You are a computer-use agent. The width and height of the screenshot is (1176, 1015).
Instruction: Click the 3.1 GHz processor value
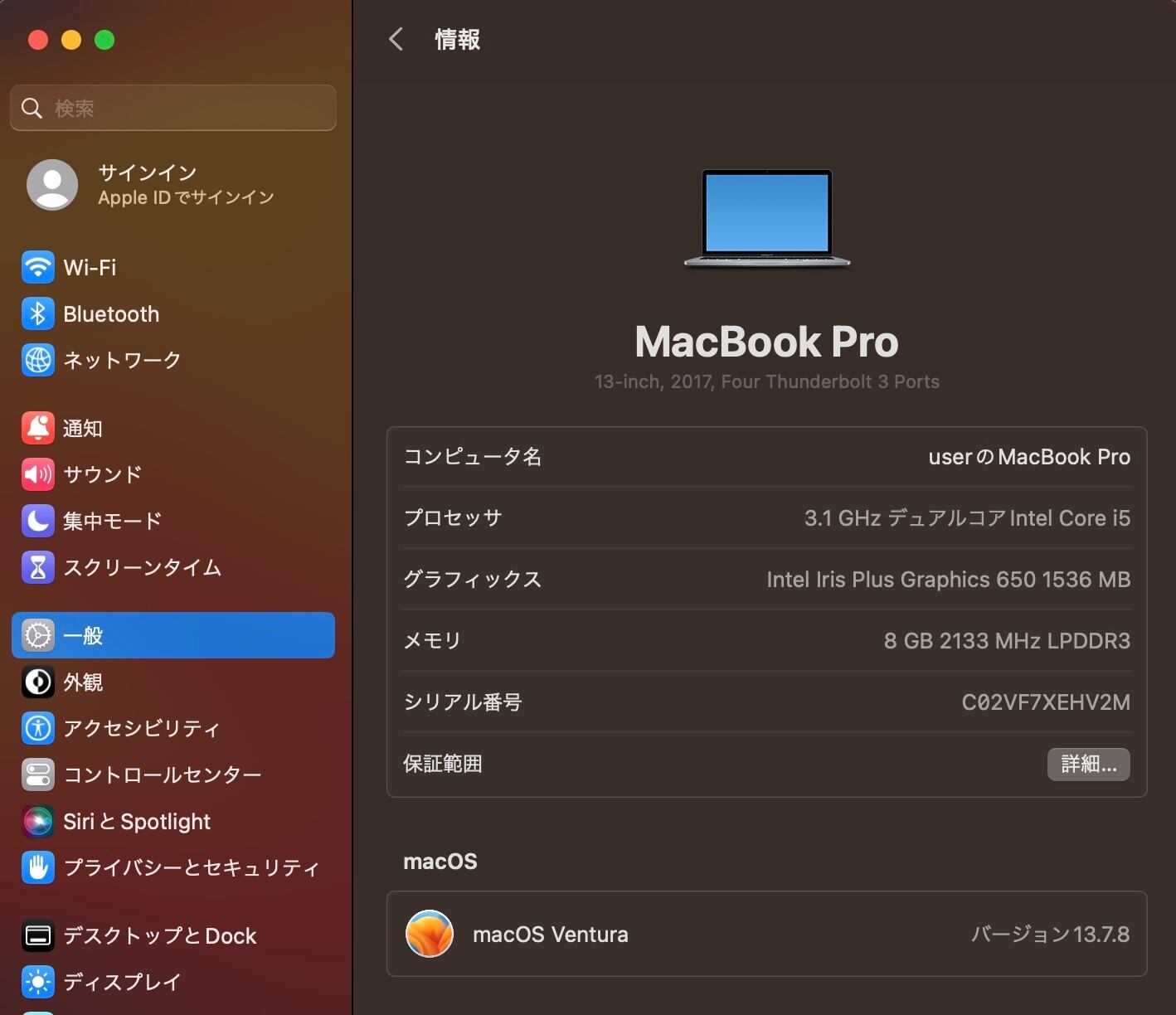967,518
